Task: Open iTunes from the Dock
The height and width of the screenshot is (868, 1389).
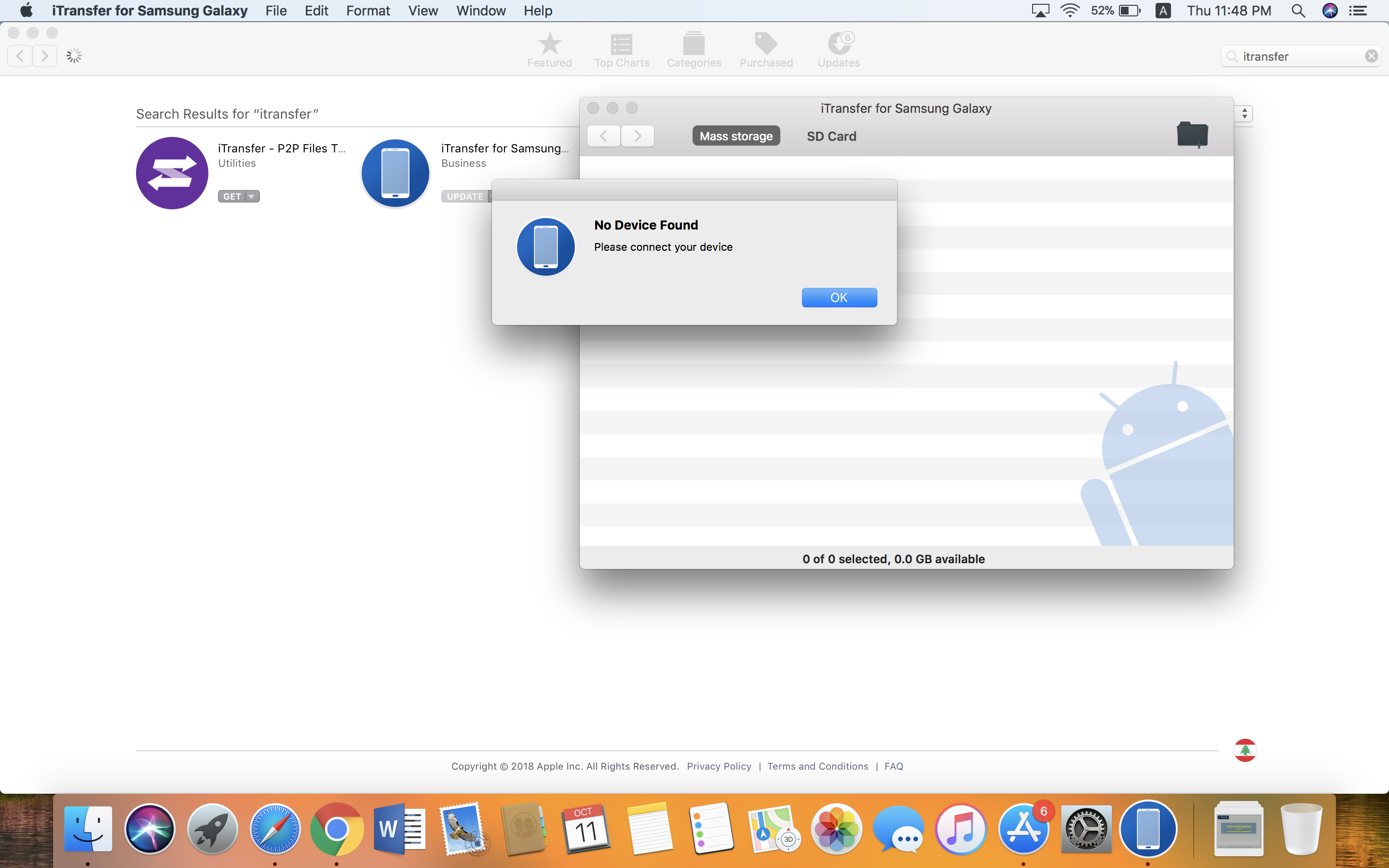Action: click(961, 829)
